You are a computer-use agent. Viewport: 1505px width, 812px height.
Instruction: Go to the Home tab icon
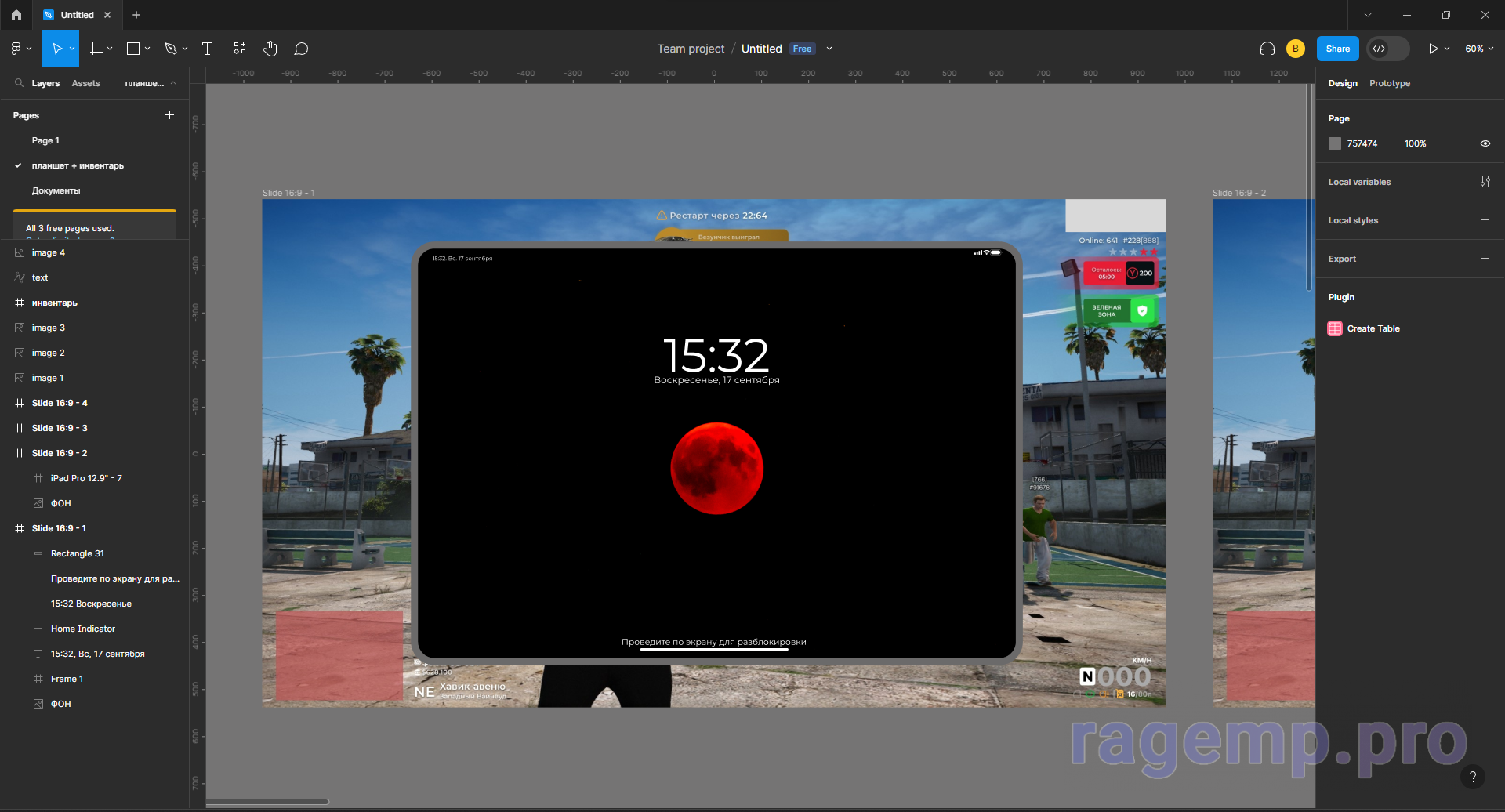pyautogui.click(x=16, y=15)
